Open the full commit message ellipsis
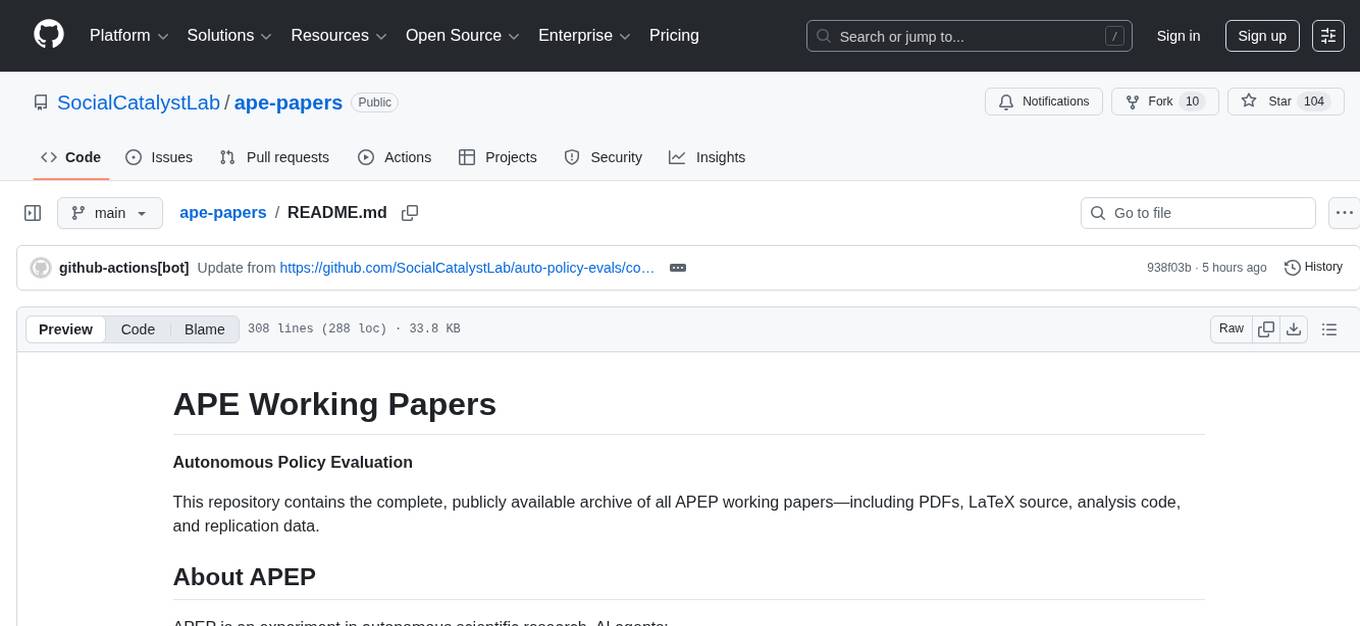 point(678,268)
